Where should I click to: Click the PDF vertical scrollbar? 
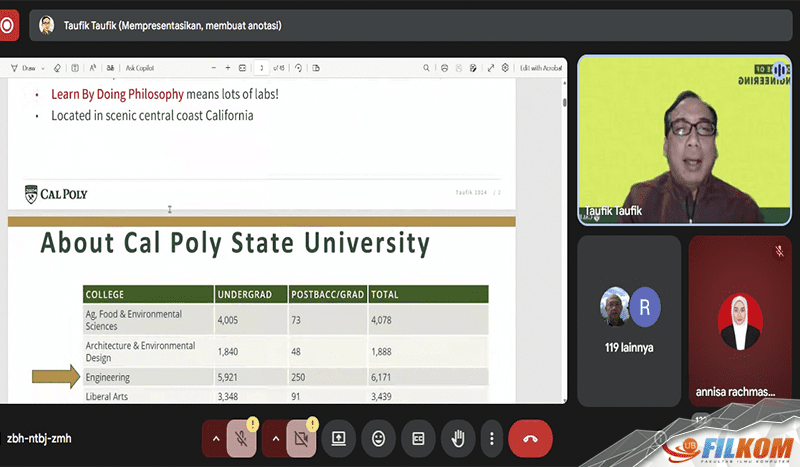click(x=564, y=100)
